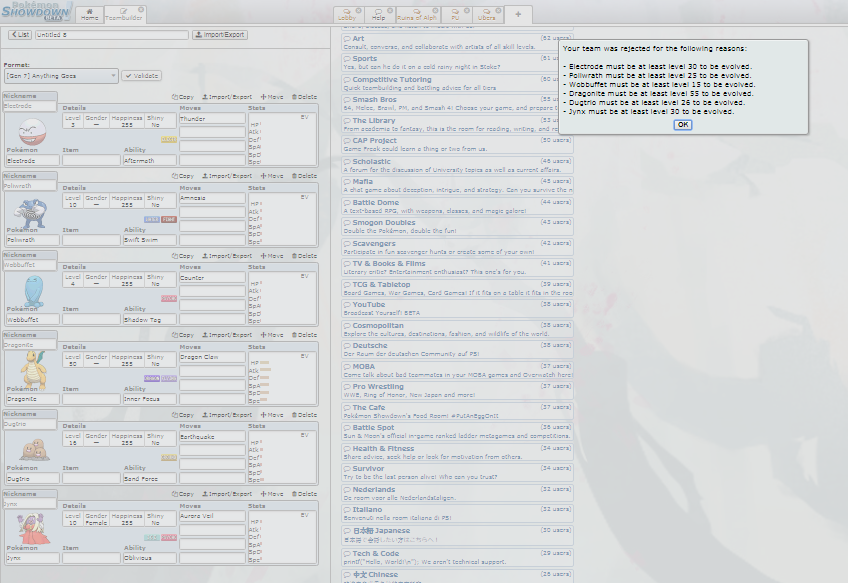Open the Help room tab
The image size is (848, 583).
379,15
